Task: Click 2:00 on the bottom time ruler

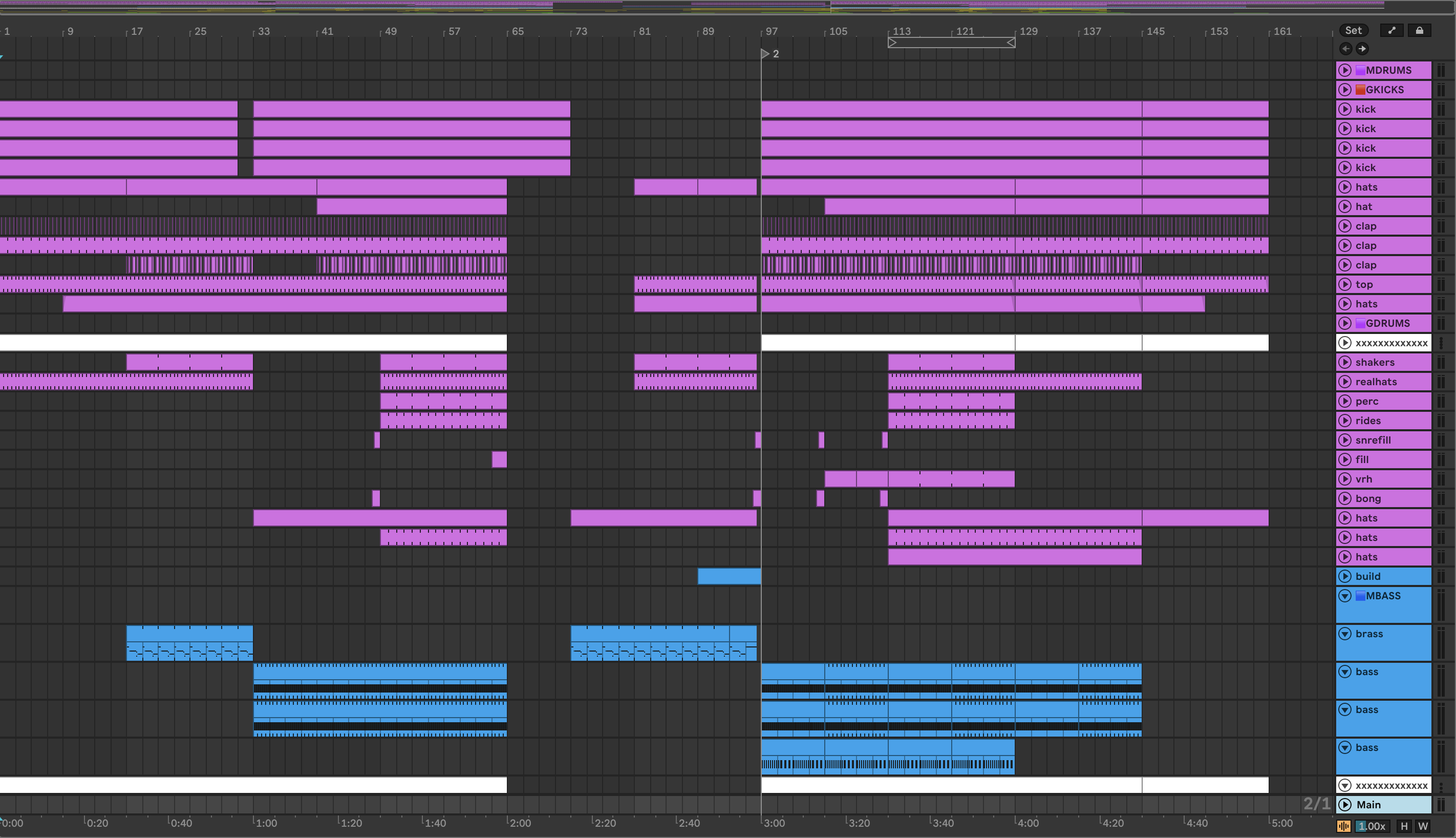Action: [x=520, y=824]
